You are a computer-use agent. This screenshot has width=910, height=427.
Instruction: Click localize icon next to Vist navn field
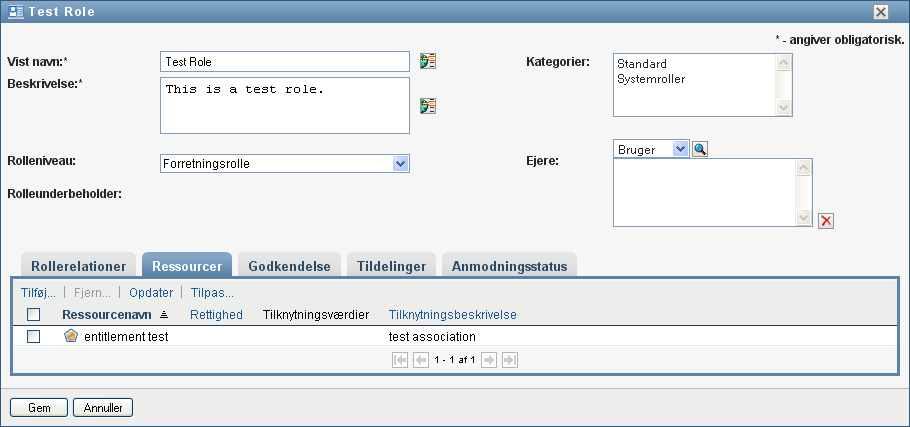tap(428, 61)
